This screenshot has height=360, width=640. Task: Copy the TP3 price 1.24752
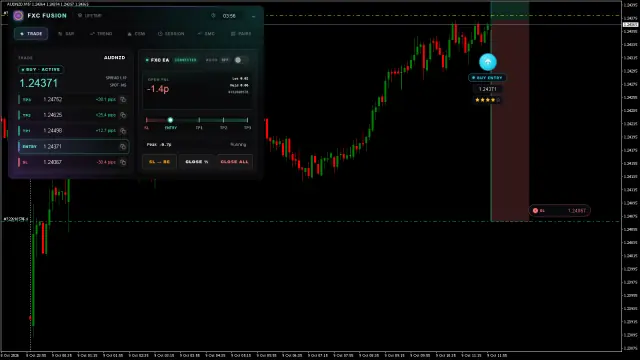[123, 100]
